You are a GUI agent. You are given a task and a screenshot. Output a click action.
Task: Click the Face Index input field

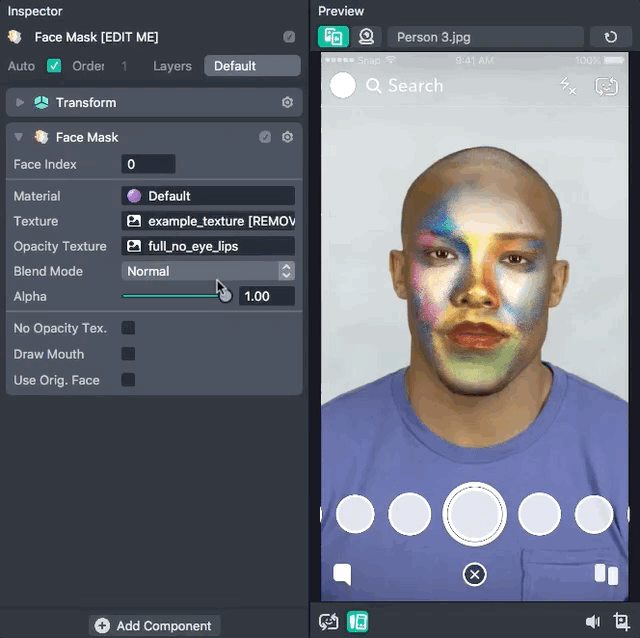(148, 164)
